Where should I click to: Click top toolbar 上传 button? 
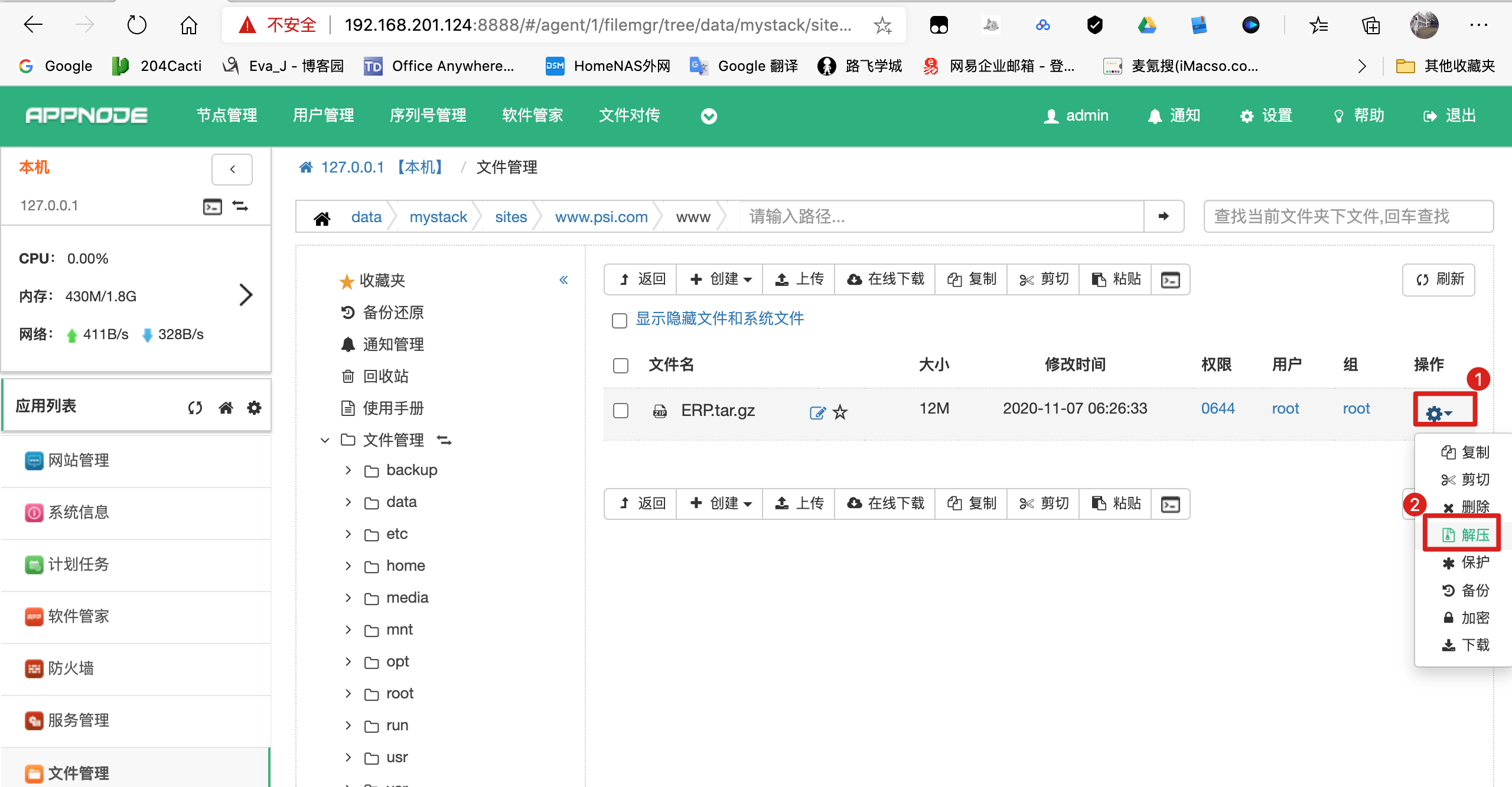[x=799, y=279]
